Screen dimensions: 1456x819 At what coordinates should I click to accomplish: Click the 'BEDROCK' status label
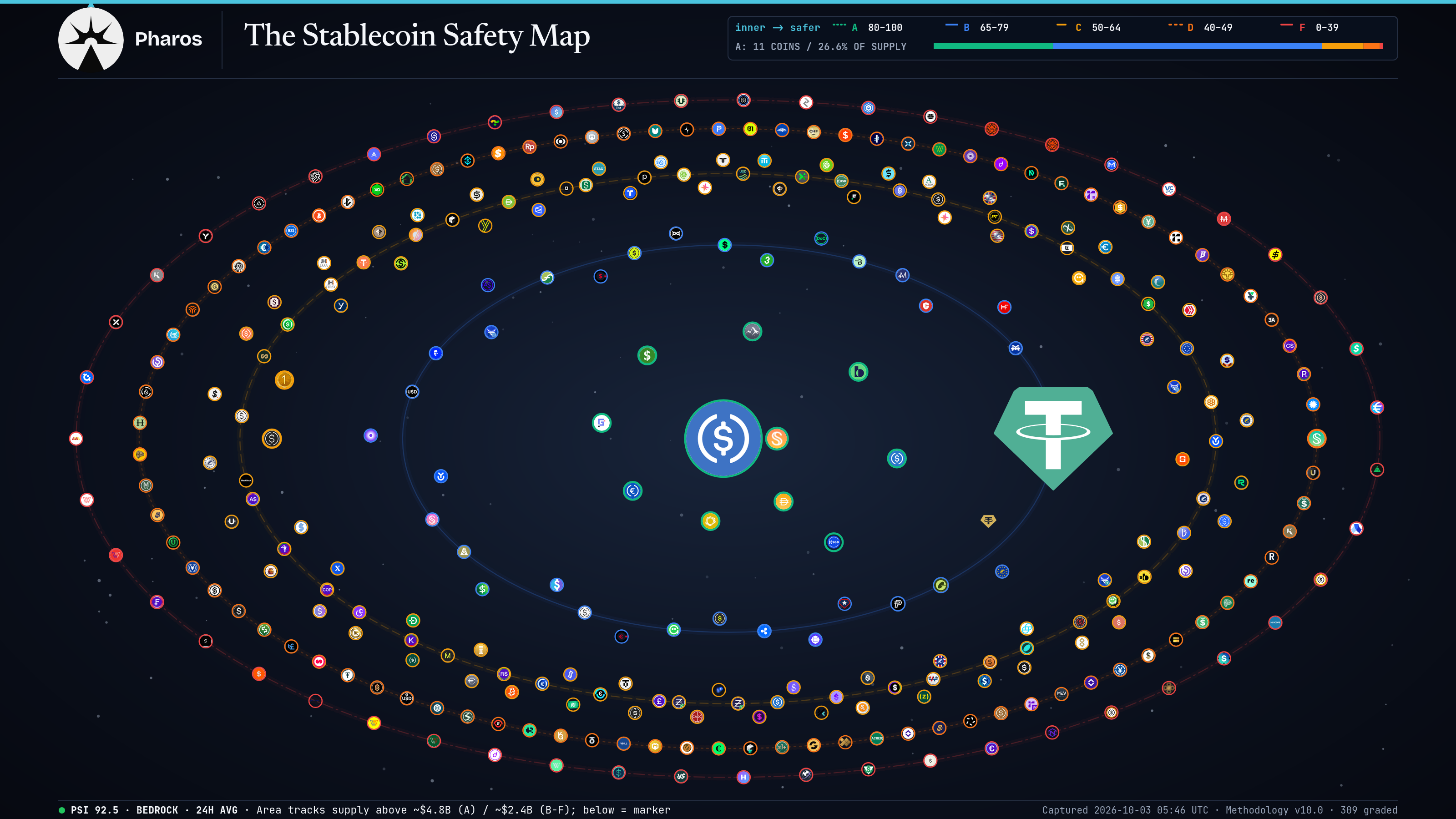coord(157,810)
